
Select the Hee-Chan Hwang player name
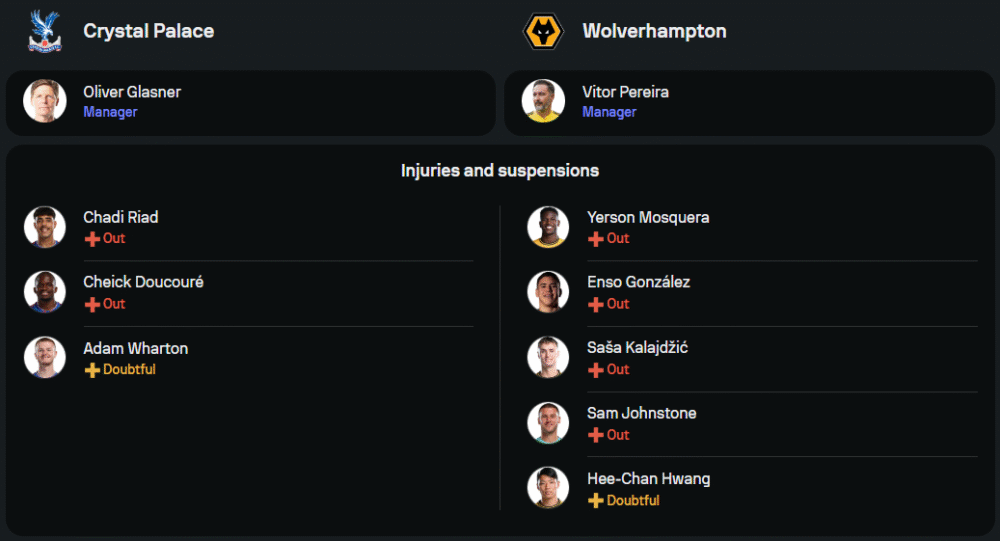tap(648, 479)
